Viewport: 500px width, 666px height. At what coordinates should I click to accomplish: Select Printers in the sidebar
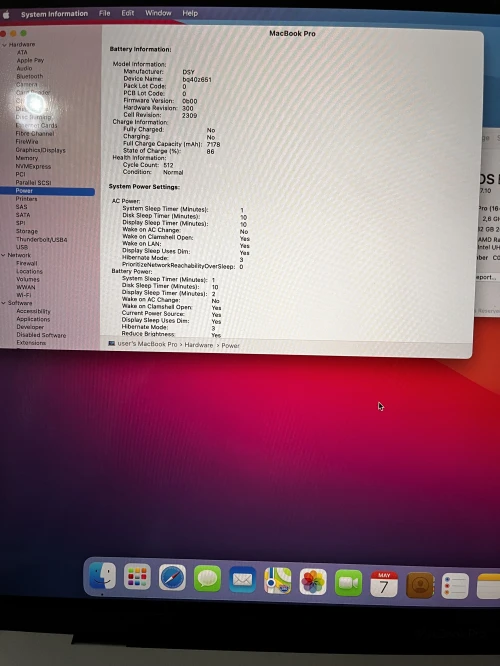tap(26, 199)
